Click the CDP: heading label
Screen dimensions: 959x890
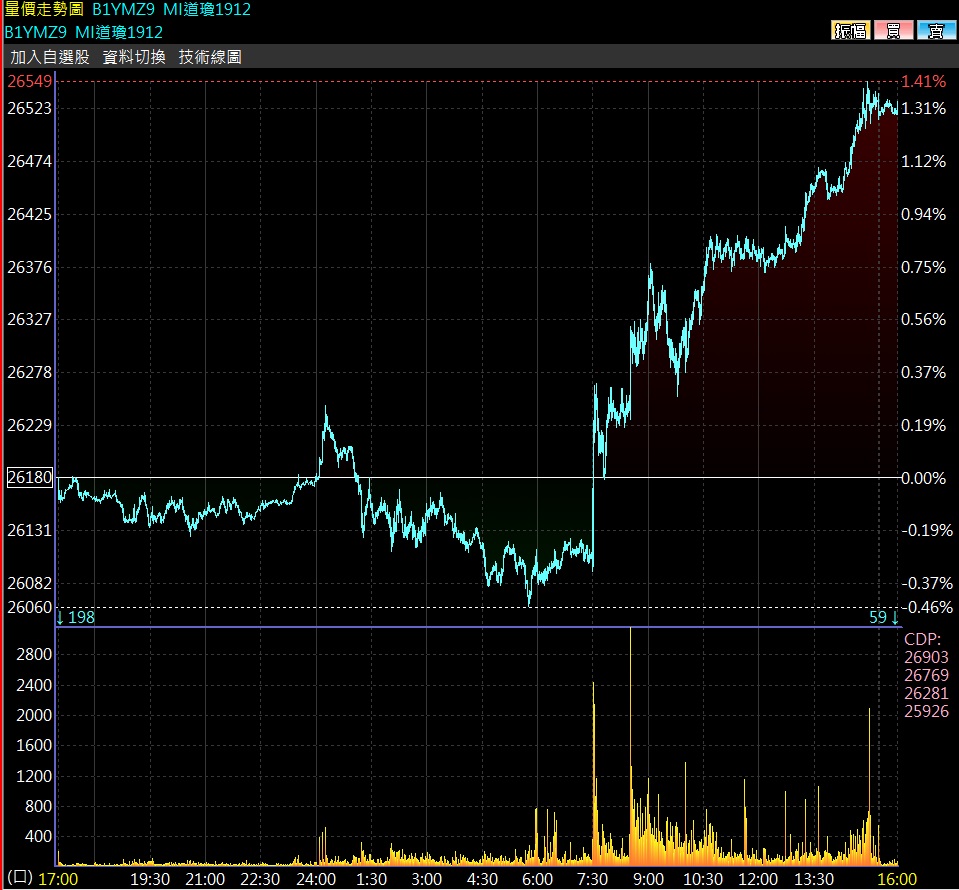pos(922,639)
